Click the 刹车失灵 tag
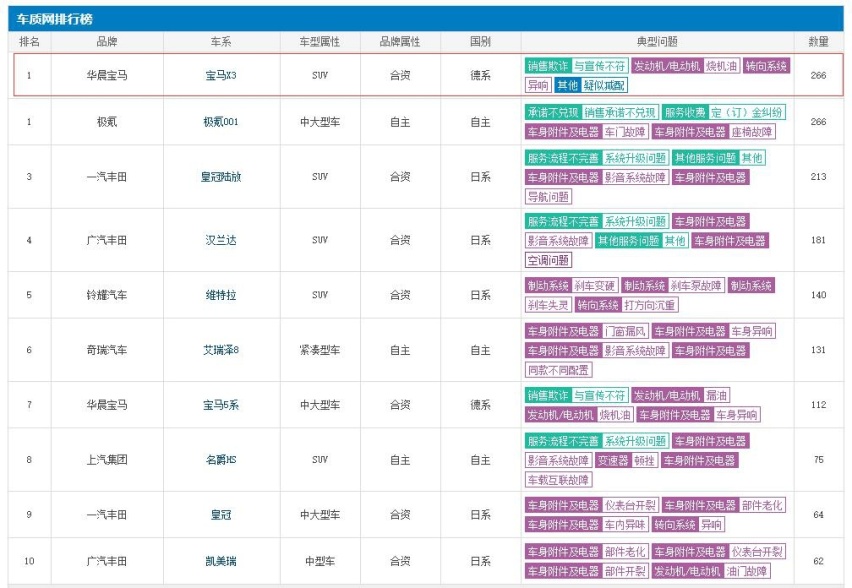852x588 pixels. click(x=548, y=305)
